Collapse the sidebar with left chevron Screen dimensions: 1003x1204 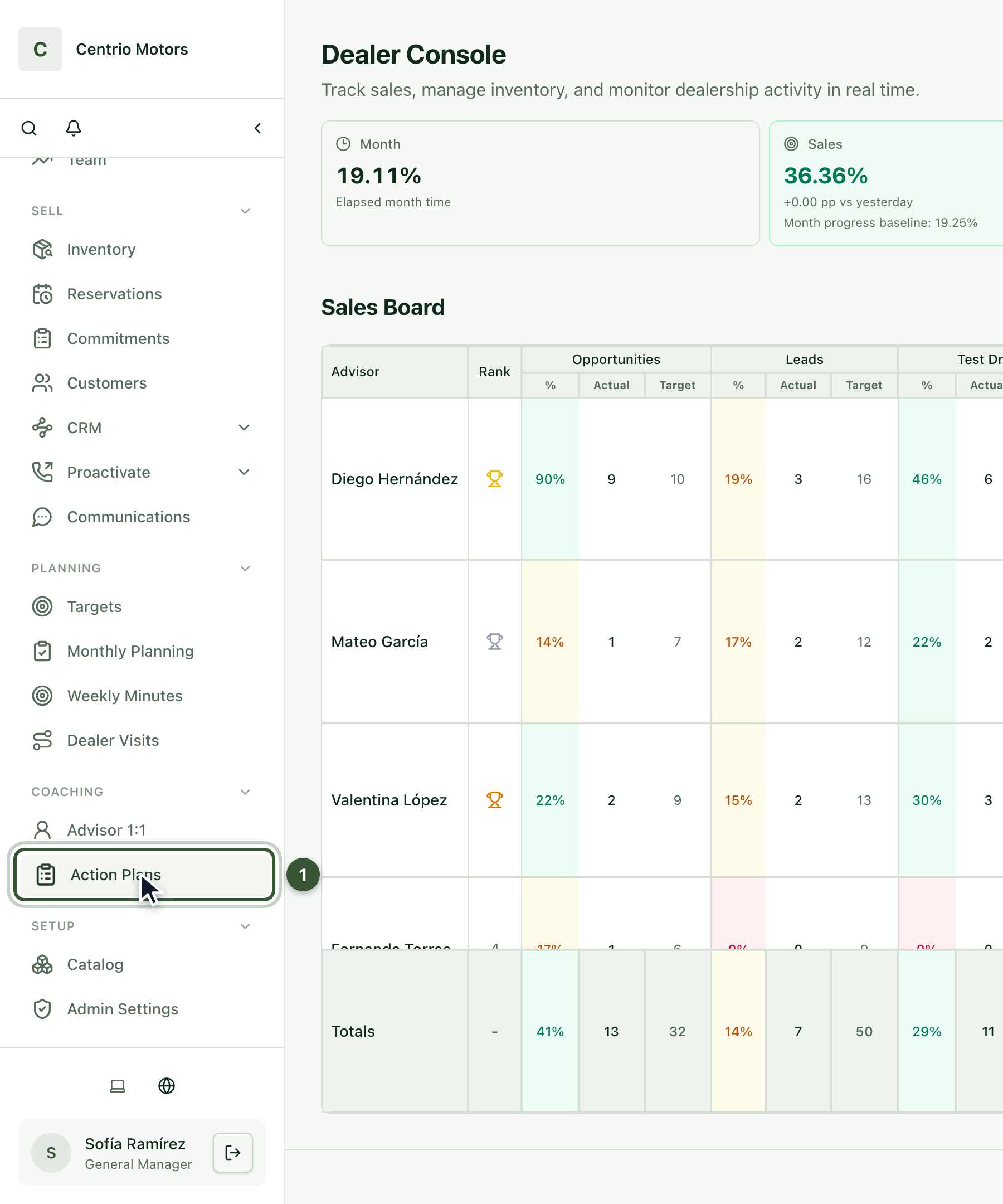point(257,128)
